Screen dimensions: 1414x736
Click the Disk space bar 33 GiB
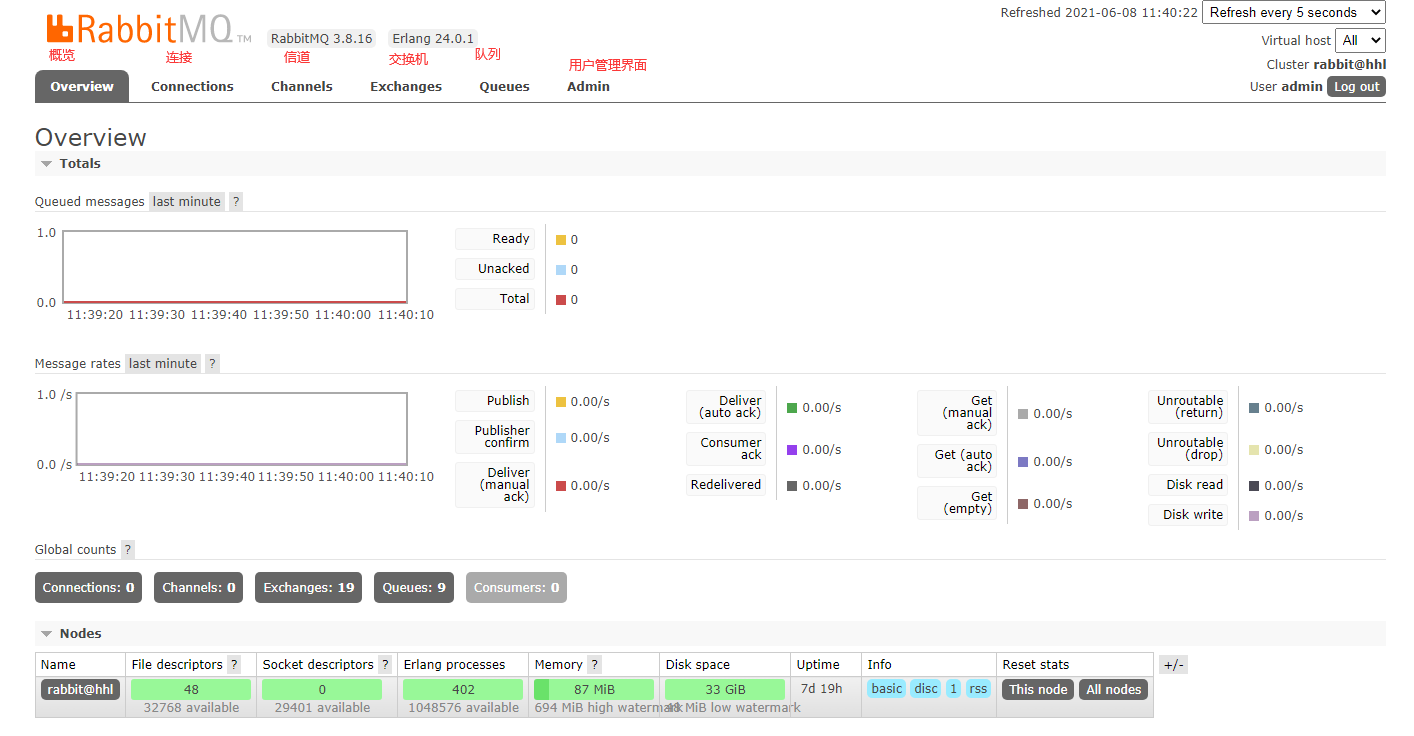[725, 689]
